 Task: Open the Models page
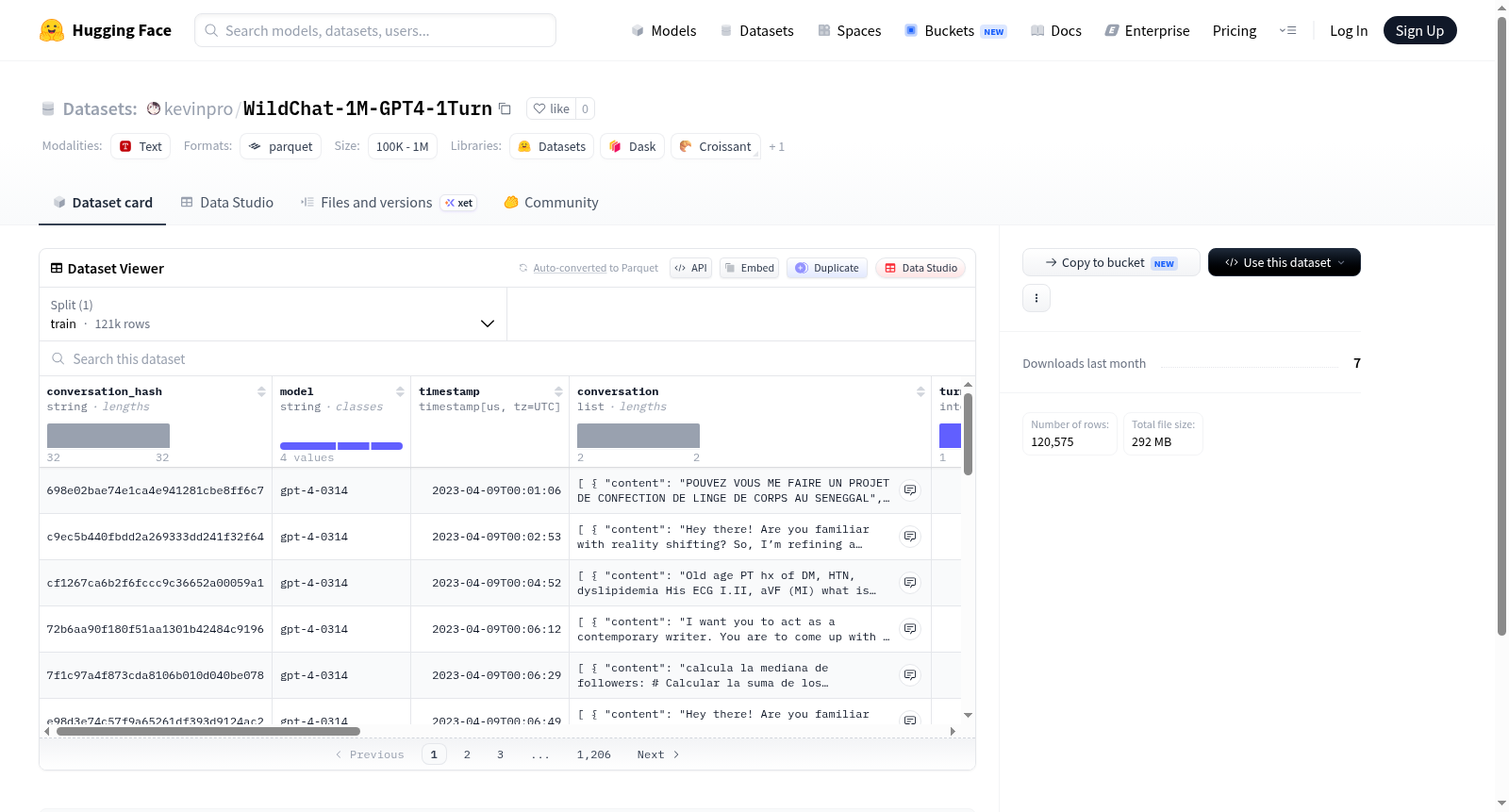coord(664,30)
